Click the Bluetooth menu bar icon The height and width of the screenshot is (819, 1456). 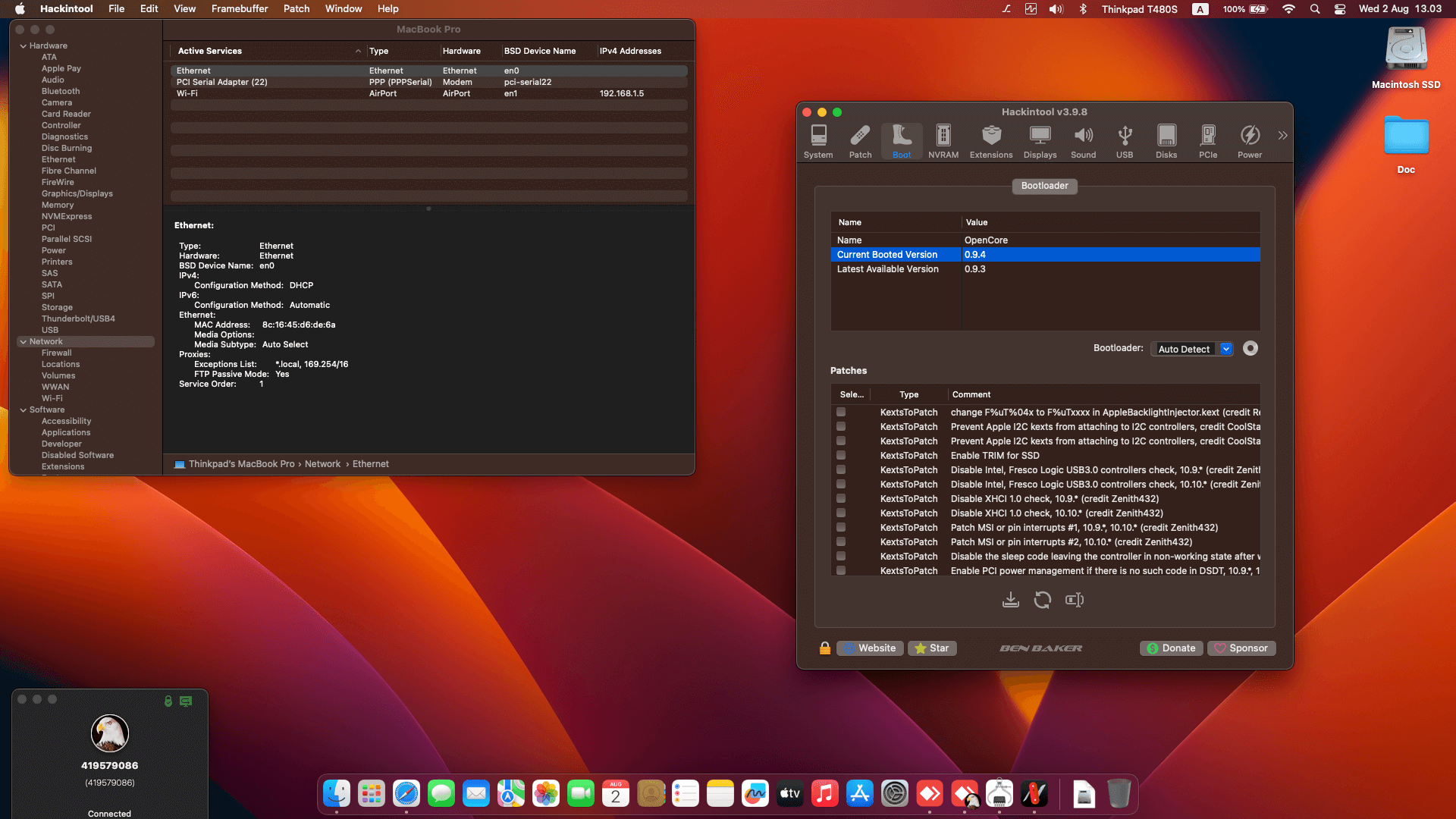1083,9
